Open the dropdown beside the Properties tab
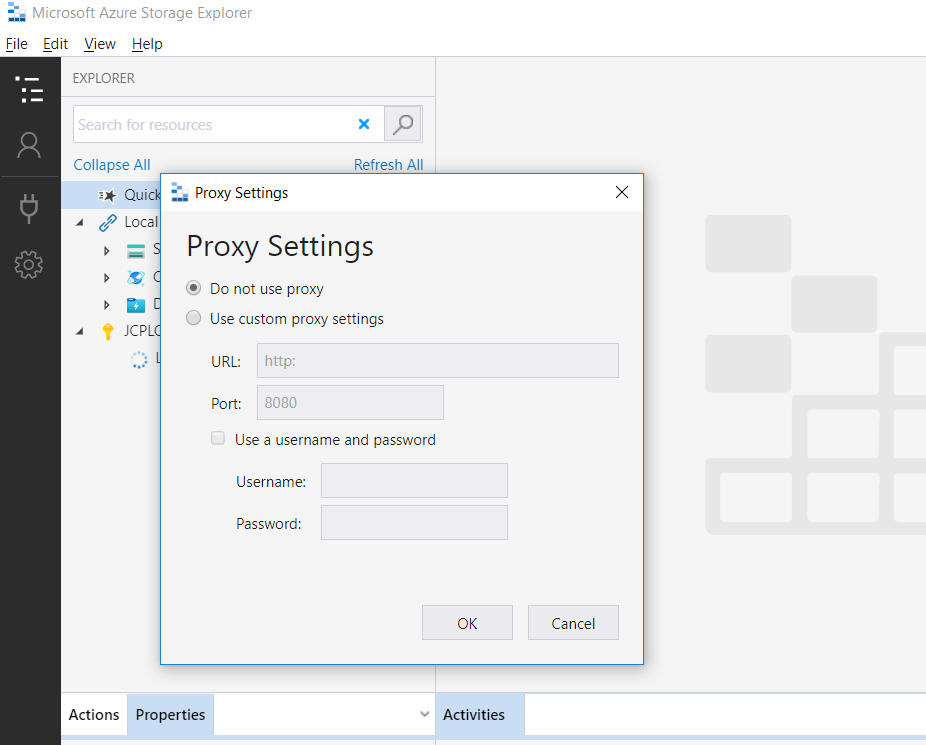This screenshot has height=745, width=926. pos(424,714)
